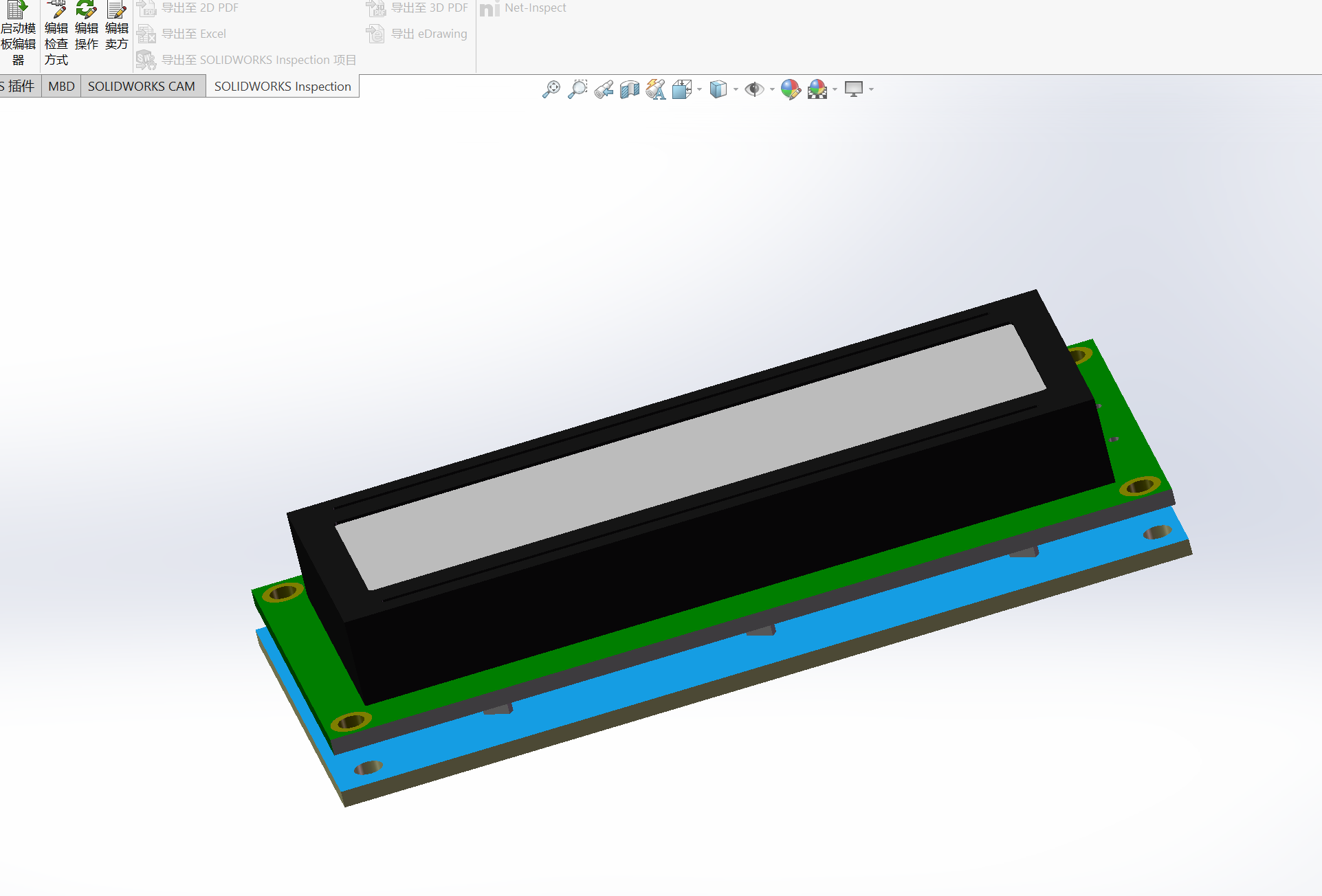Click 导出至 3D PDF
Image resolution: width=1322 pixels, height=896 pixels.
(x=417, y=8)
